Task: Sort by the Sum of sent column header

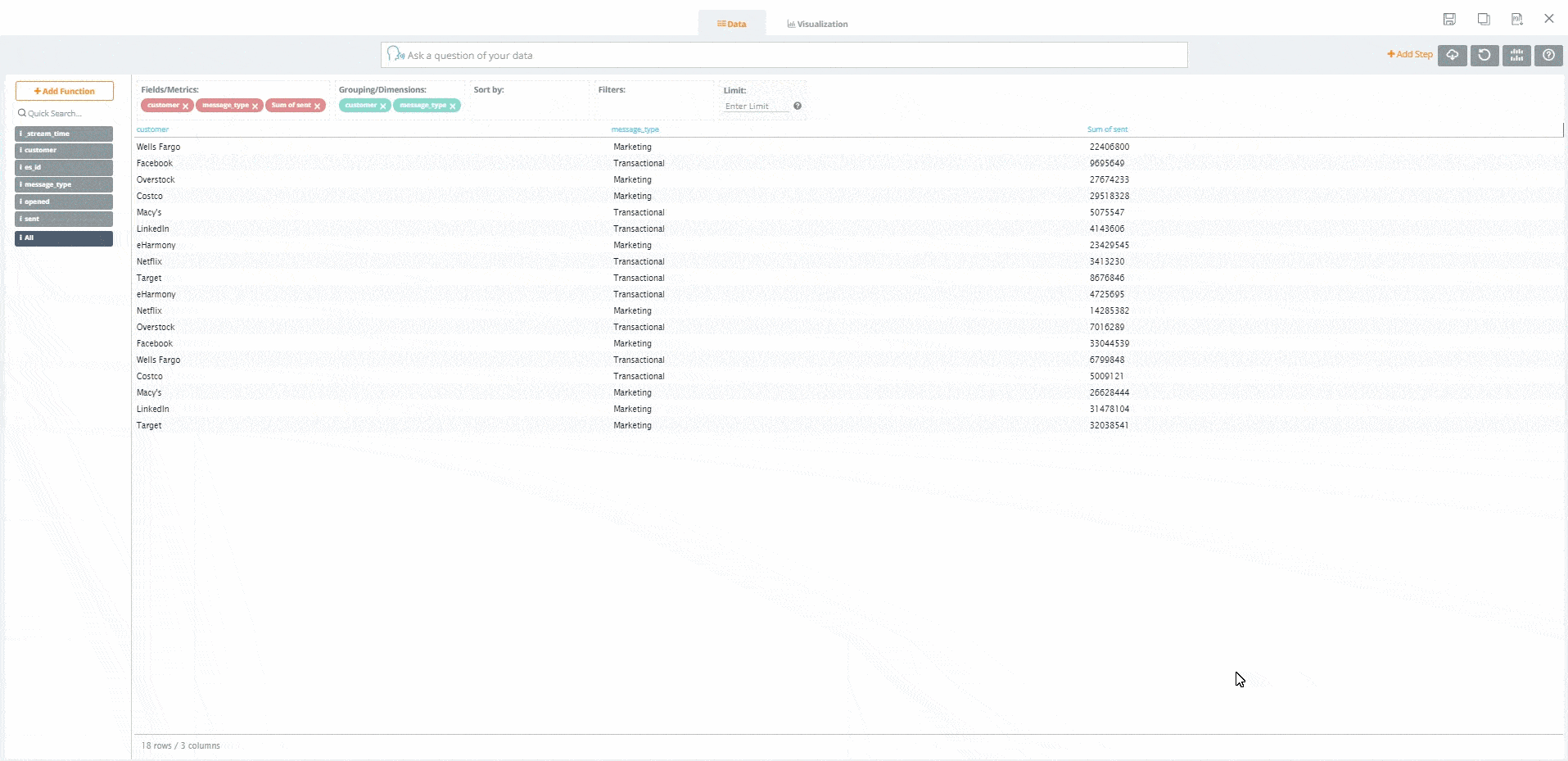Action: [x=1107, y=129]
